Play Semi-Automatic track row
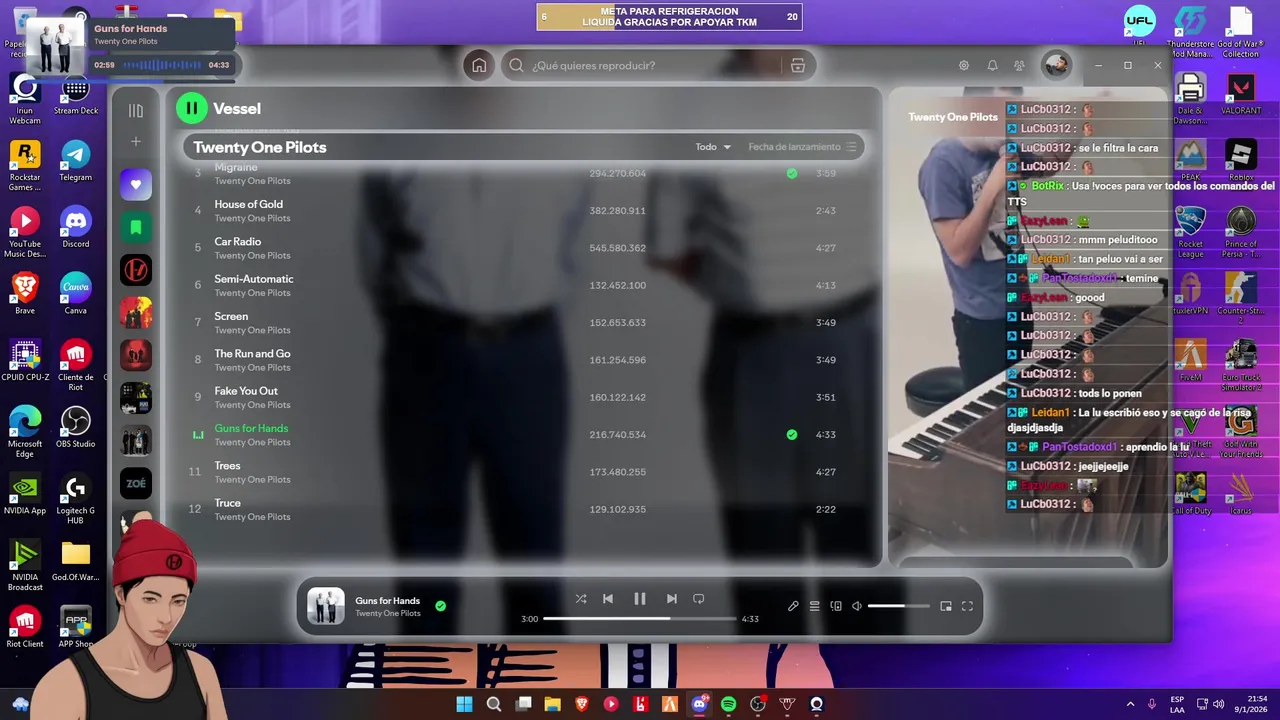 (525, 286)
